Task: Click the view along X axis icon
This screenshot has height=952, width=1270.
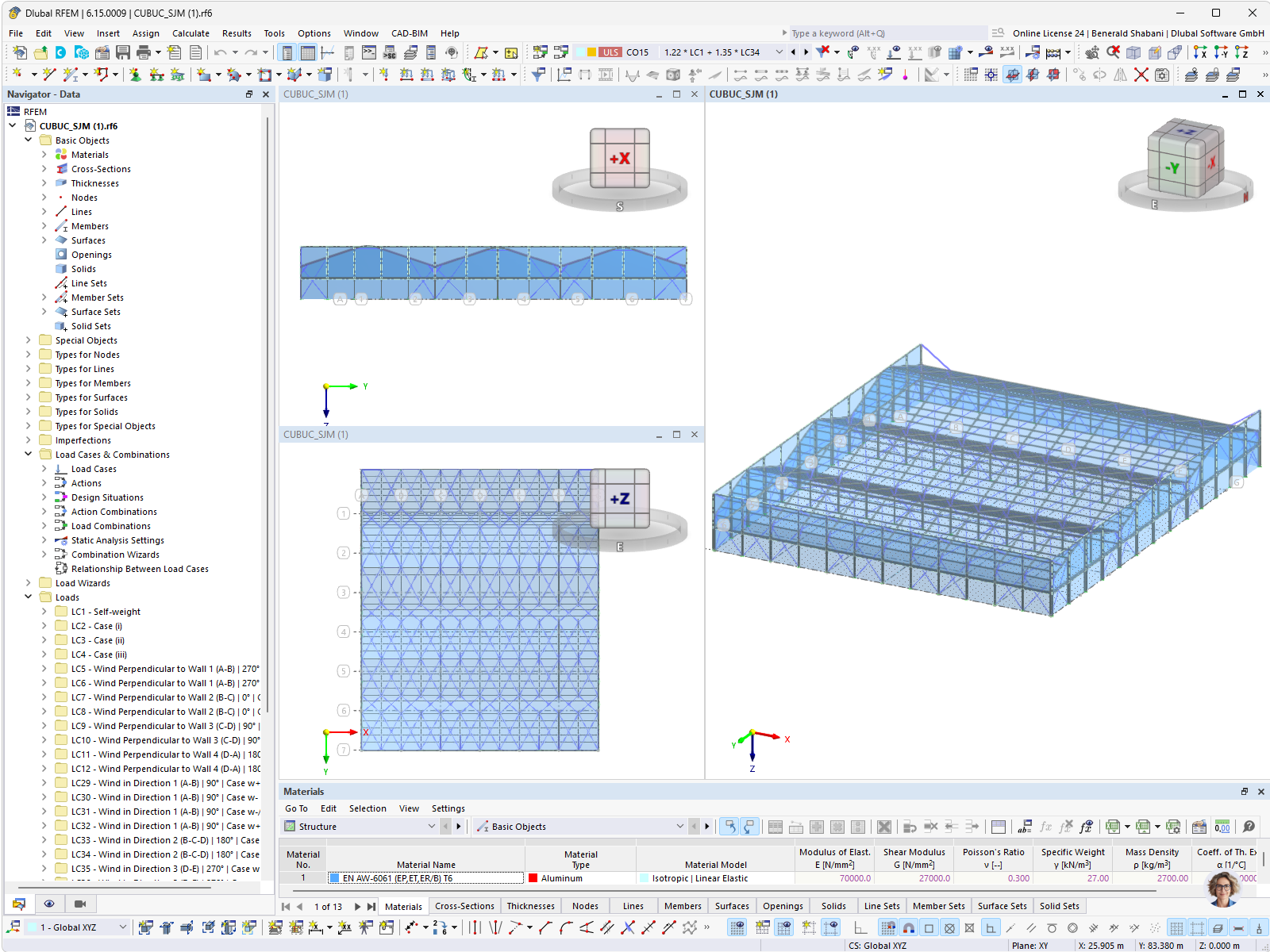Action: [x=1200, y=52]
